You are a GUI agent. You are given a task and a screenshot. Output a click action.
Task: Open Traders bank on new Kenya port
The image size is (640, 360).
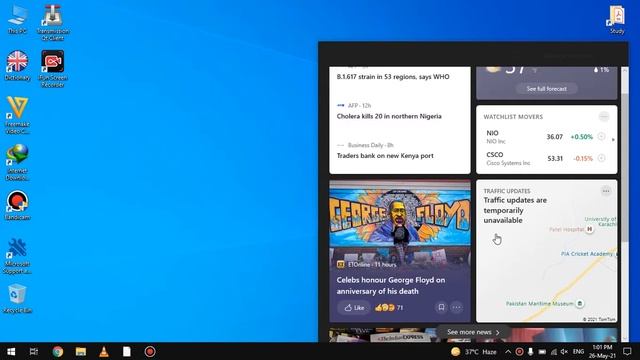385,156
